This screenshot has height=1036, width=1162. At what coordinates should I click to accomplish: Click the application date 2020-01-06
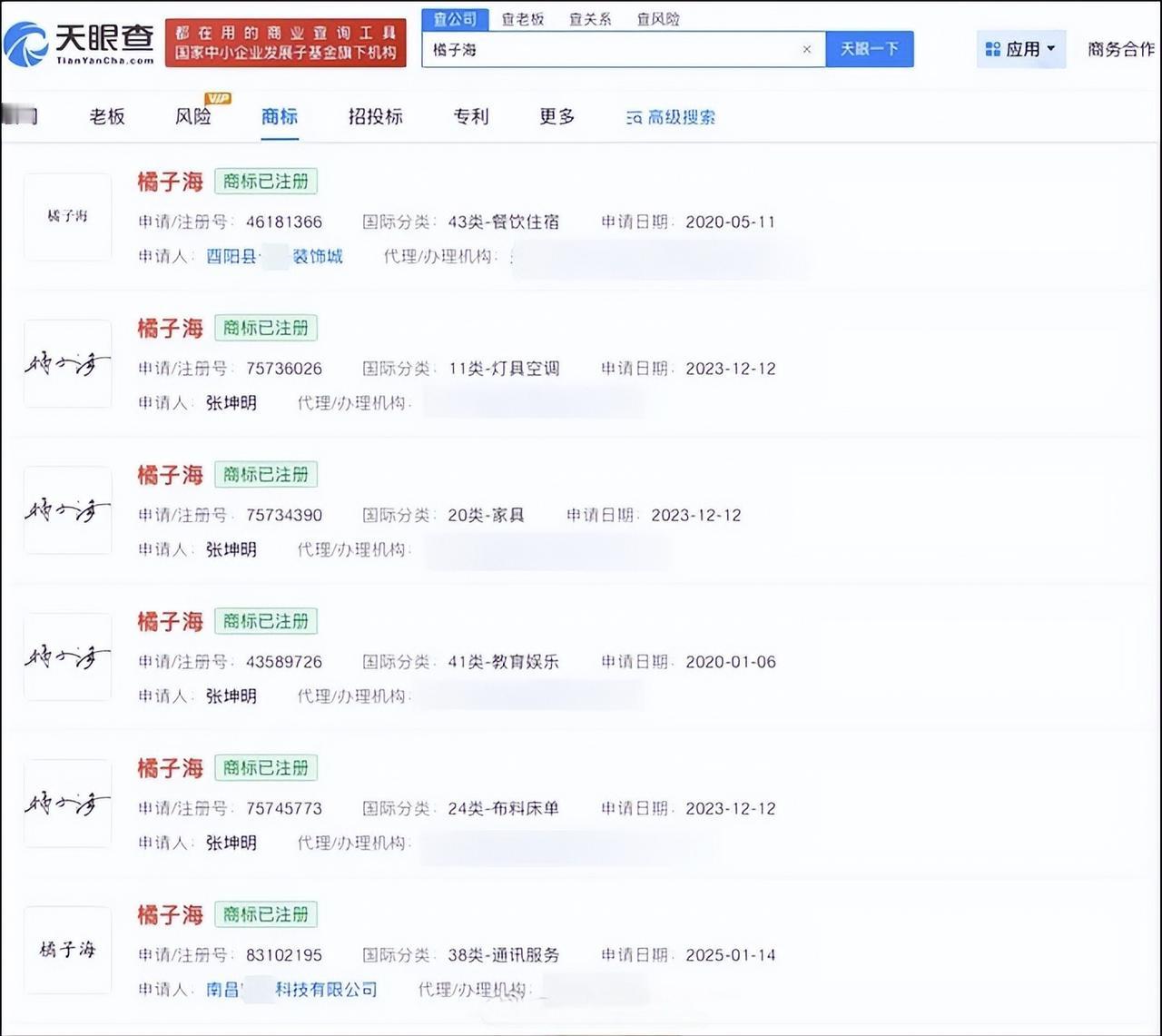tap(731, 662)
